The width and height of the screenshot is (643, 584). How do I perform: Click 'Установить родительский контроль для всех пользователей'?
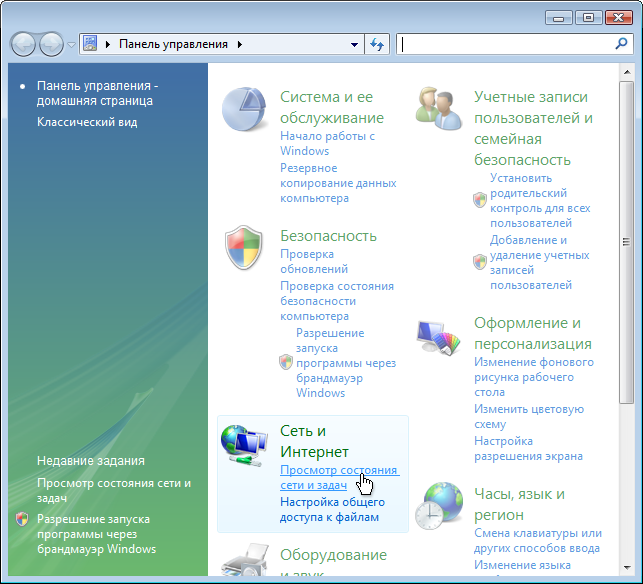pyautogui.click(x=540, y=201)
